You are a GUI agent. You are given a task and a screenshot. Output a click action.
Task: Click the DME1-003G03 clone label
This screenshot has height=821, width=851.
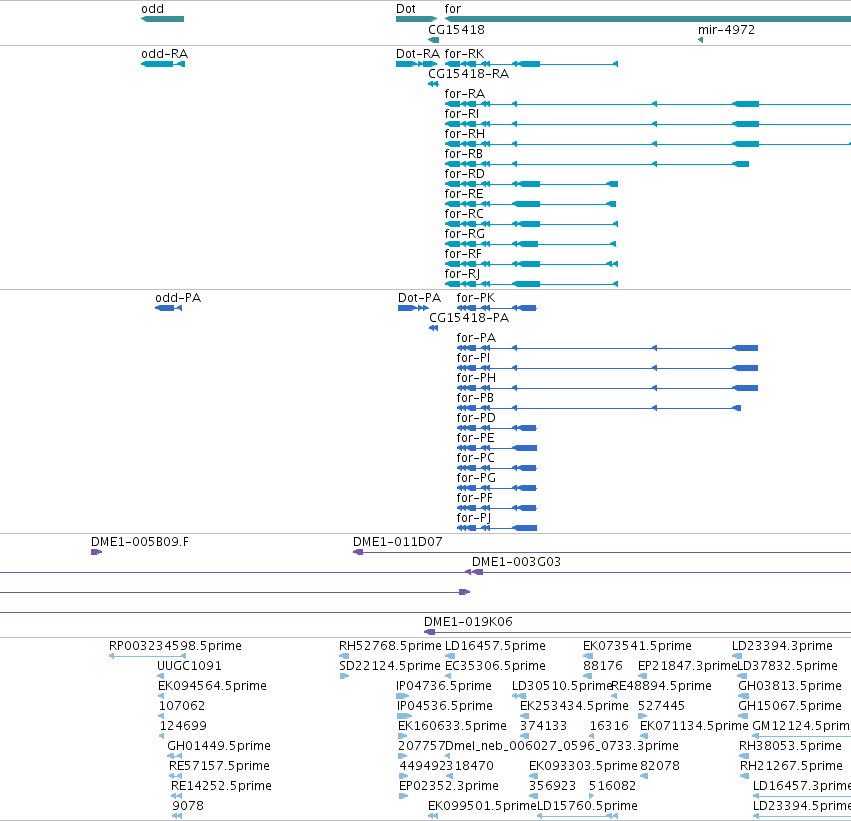[x=516, y=562]
